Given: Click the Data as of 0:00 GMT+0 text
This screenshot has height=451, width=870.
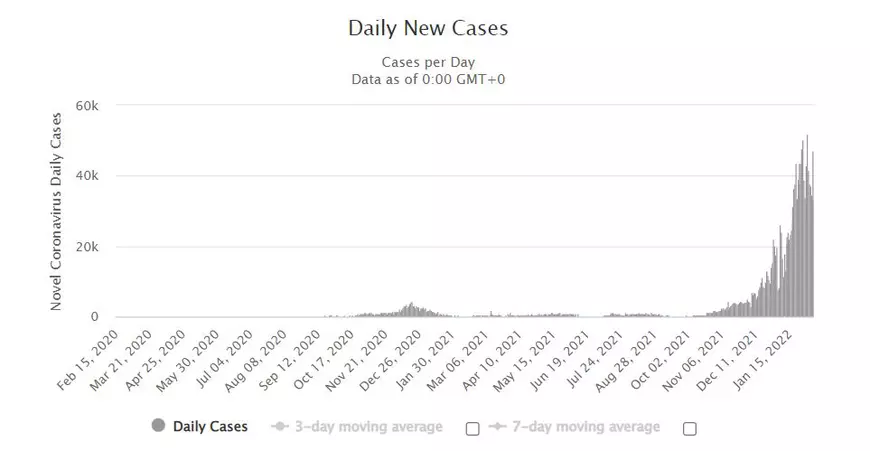Looking at the screenshot, I should pyautogui.click(x=428, y=80).
